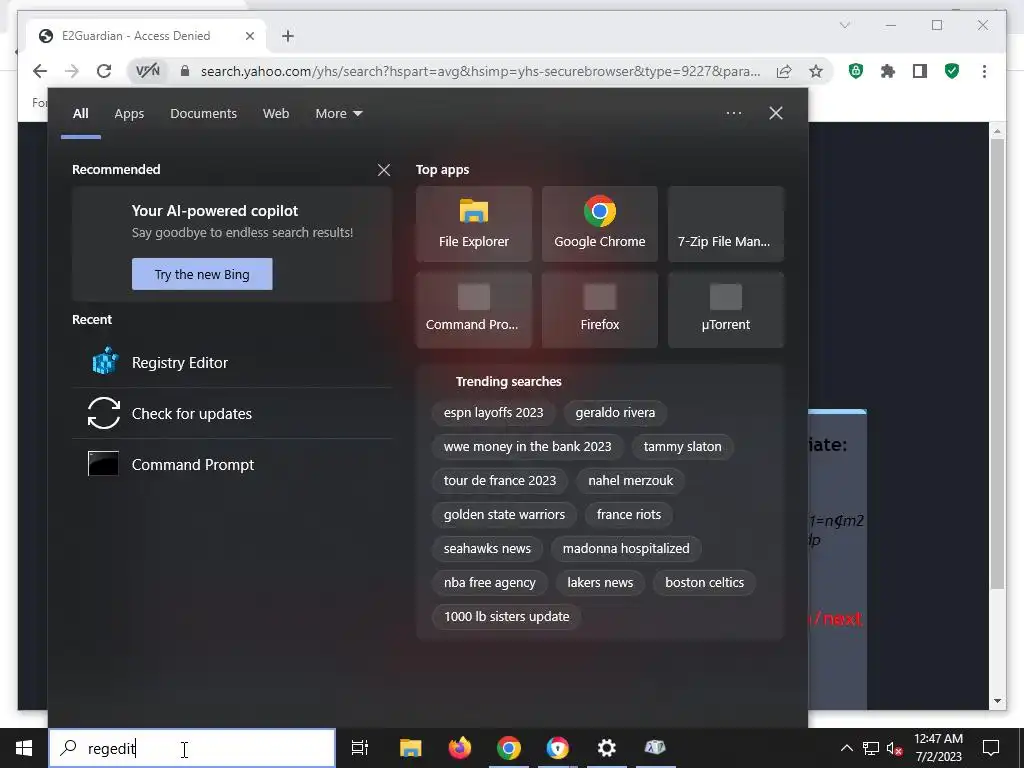Search trending tammy slaton
1024x768 pixels.
click(682, 447)
